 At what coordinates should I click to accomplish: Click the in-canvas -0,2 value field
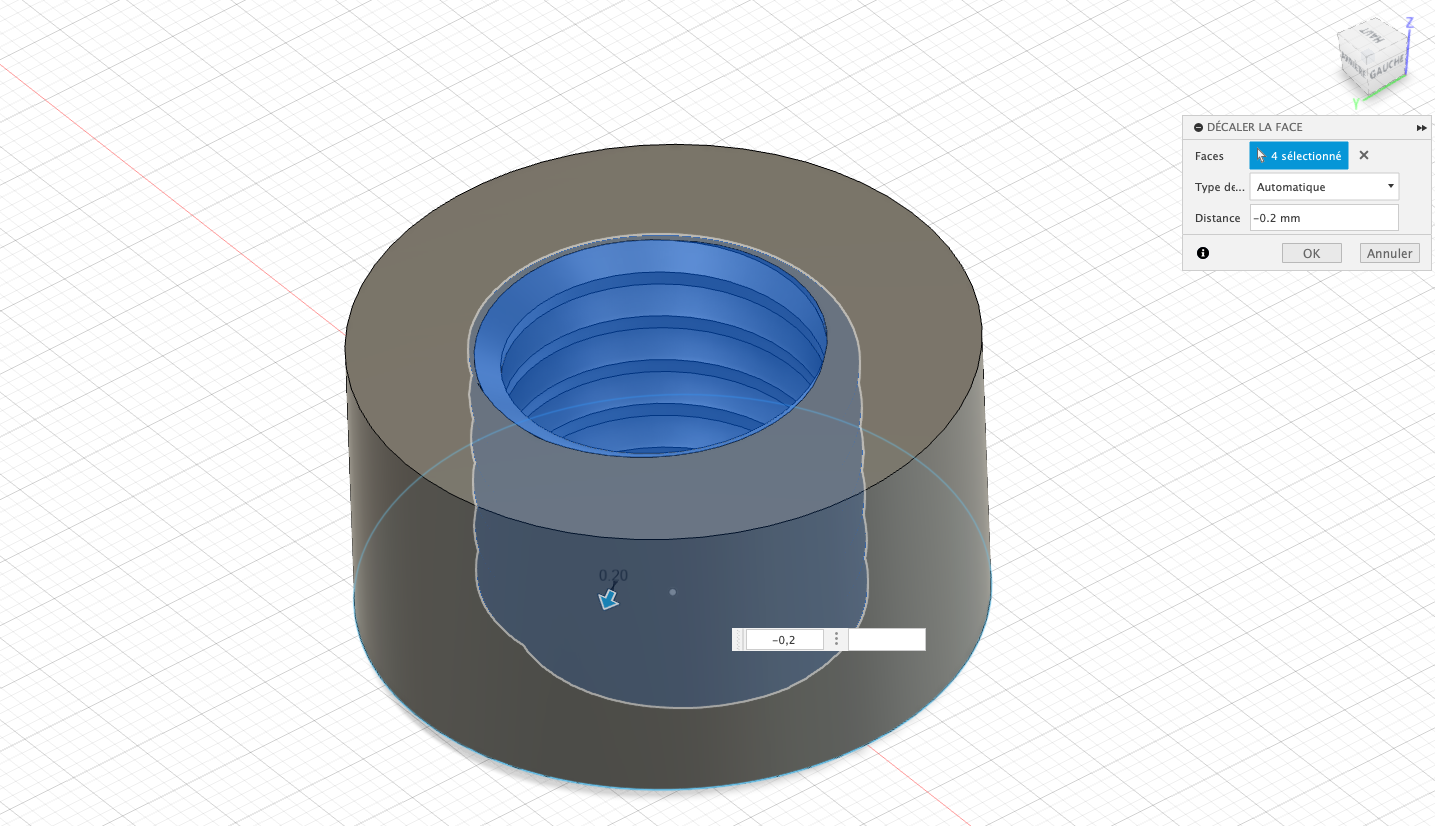click(785, 640)
